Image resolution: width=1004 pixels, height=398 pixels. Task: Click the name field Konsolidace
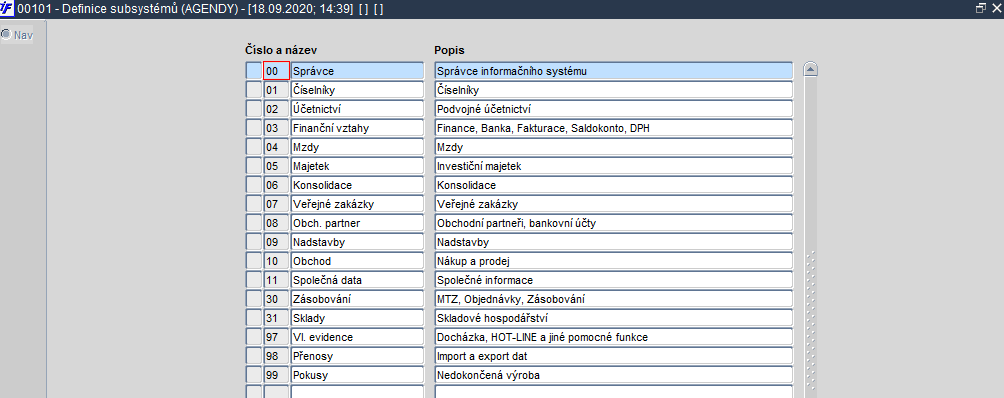357,185
